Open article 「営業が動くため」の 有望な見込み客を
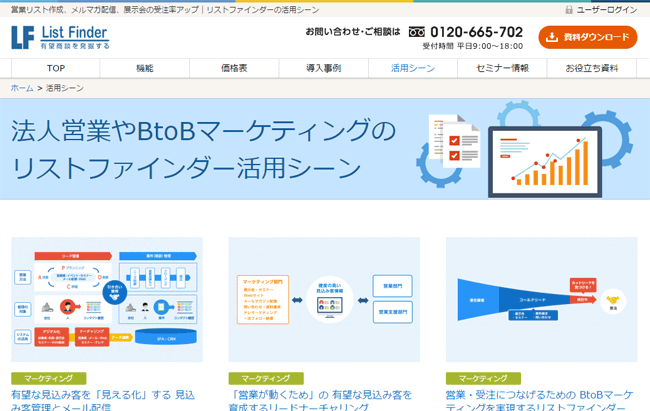The width and height of the screenshot is (650, 411). point(320,400)
